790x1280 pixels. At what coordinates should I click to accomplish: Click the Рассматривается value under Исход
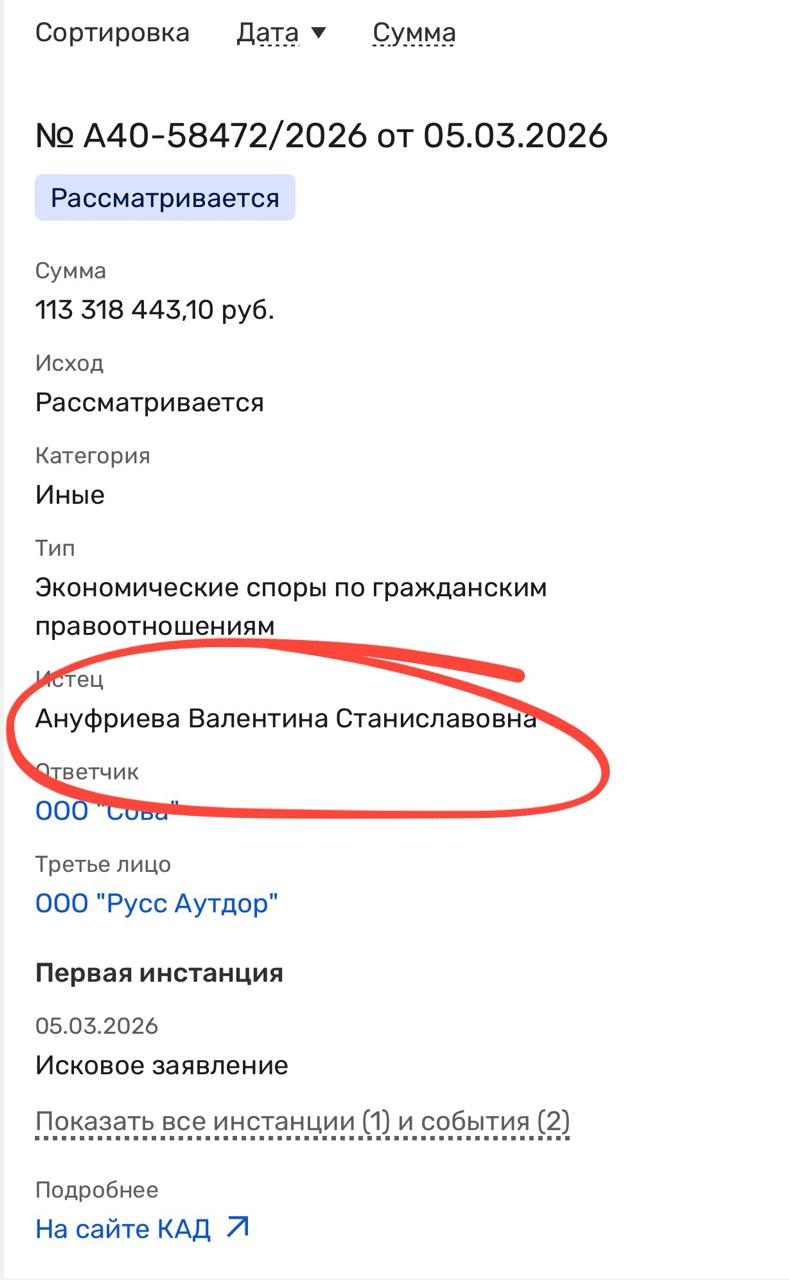[x=149, y=403]
